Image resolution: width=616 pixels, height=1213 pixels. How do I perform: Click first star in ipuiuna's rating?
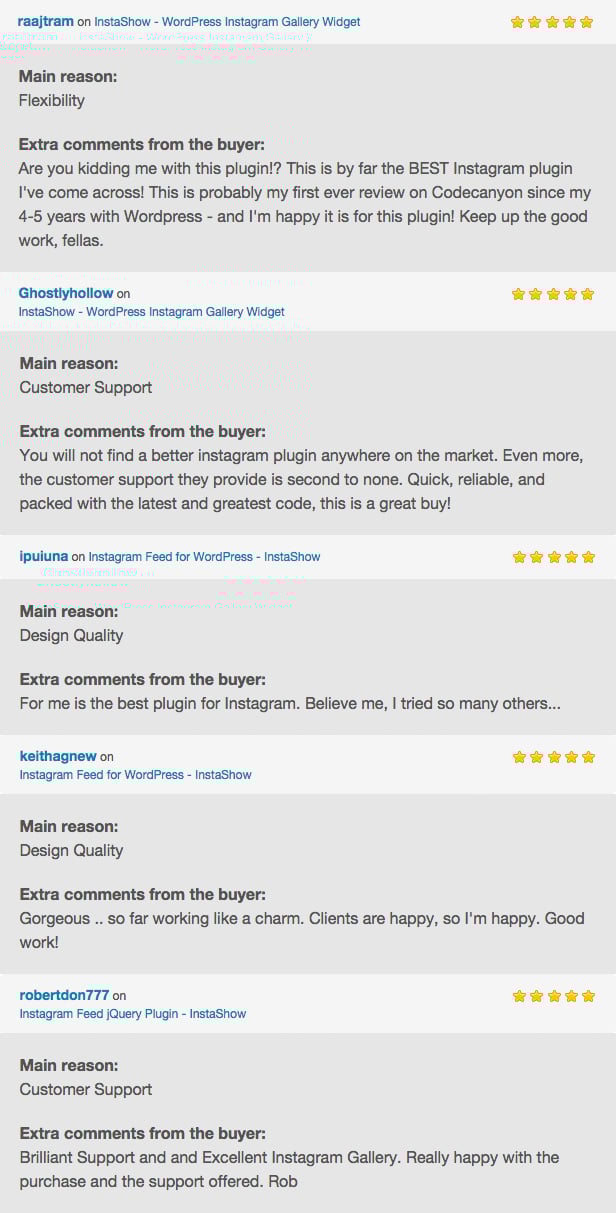click(518, 557)
